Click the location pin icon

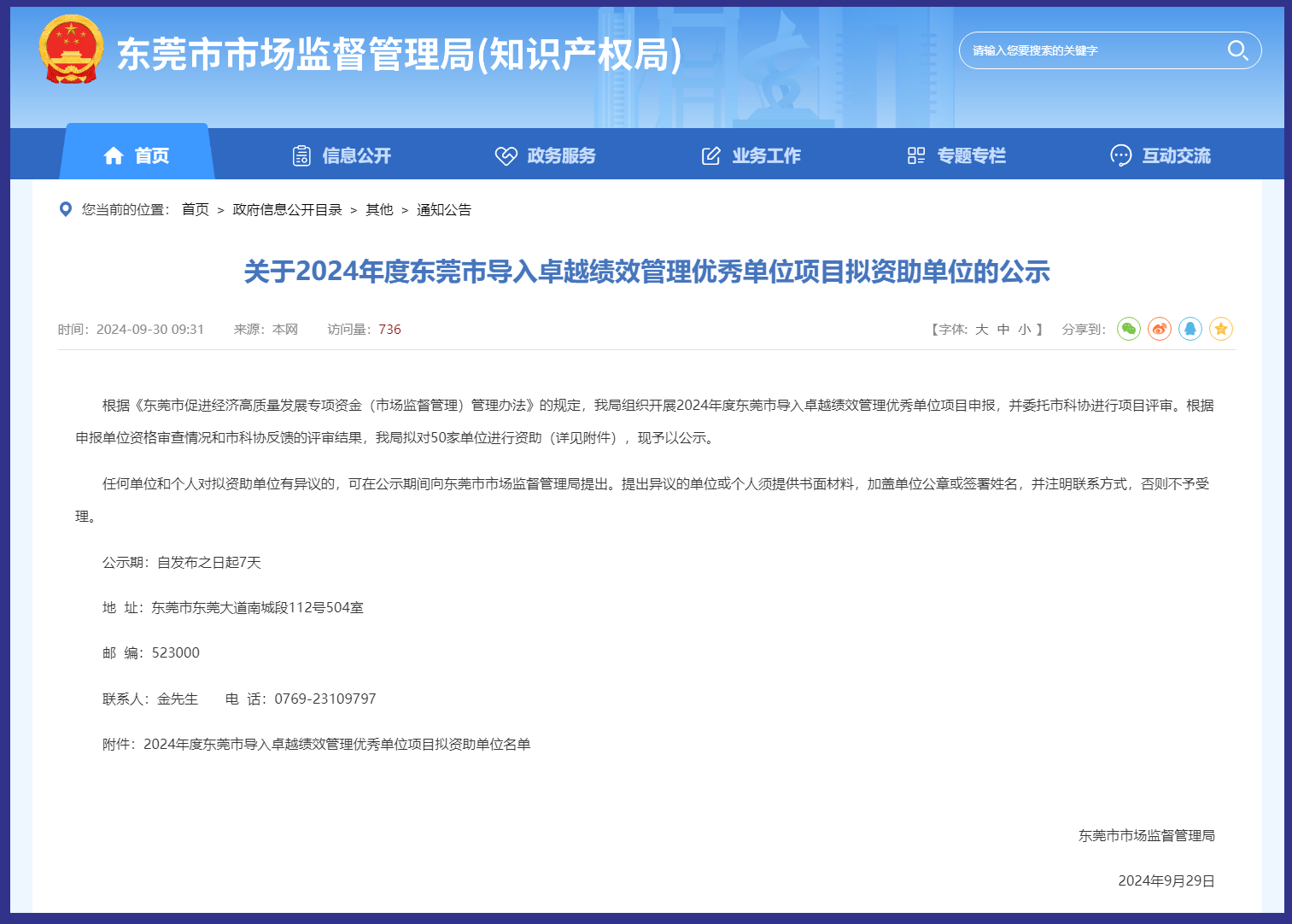click(x=65, y=209)
